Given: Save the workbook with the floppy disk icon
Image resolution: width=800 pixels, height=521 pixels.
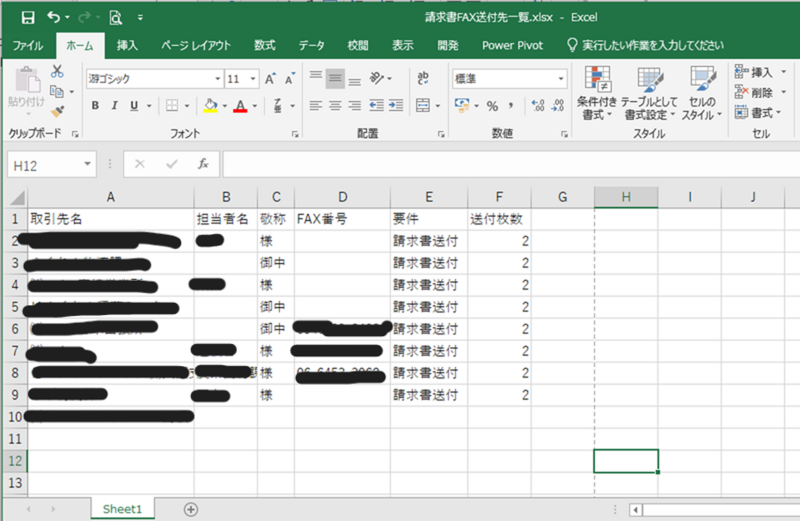Looking at the screenshot, I should (x=28, y=18).
